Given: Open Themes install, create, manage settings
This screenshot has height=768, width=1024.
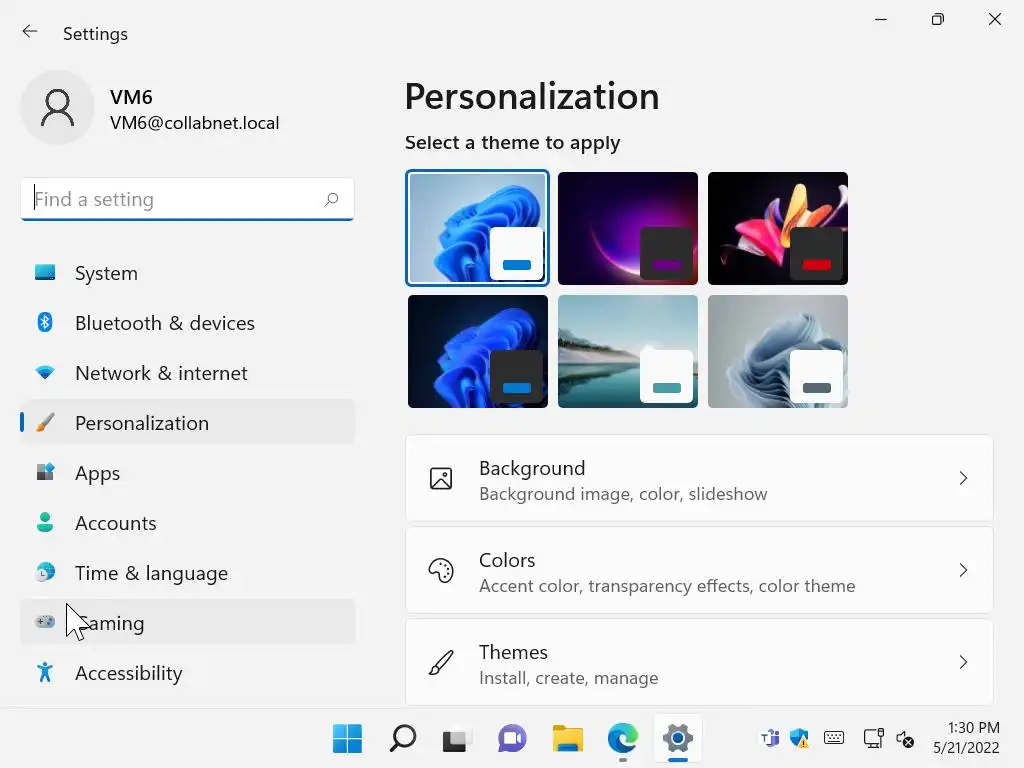Looking at the screenshot, I should (x=699, y=662).
